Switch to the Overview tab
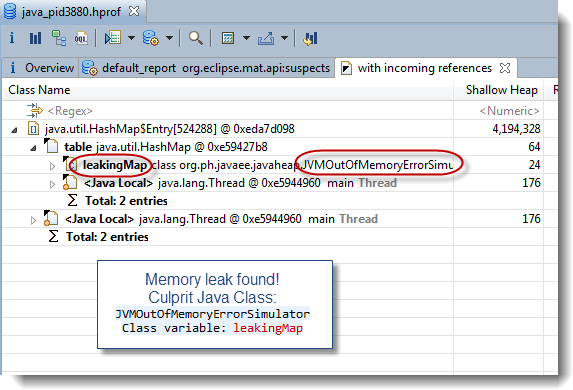 [41, 68]
